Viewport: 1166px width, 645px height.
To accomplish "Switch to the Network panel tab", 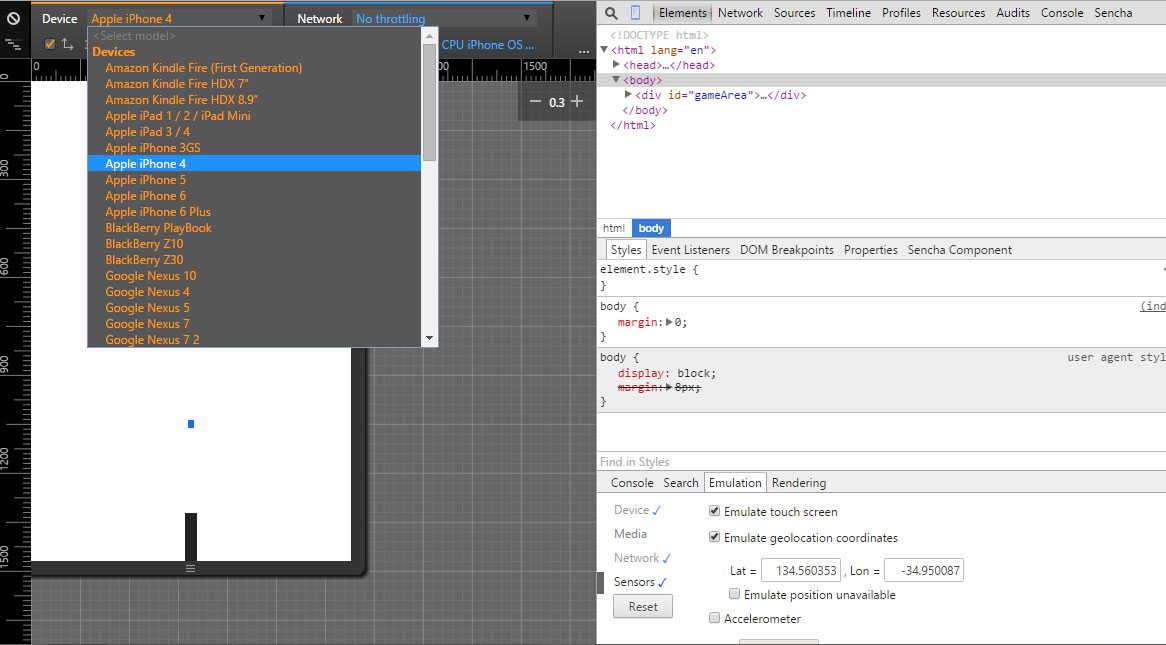I will (740, 13).
